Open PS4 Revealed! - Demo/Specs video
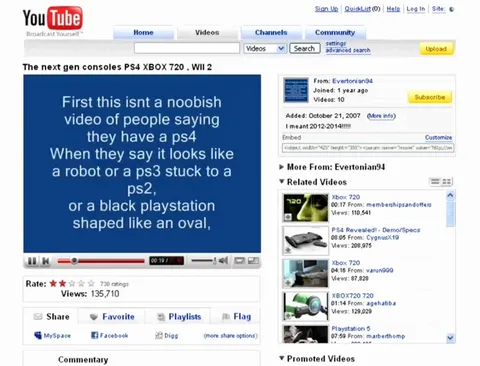This screenshot has height=366, width=480. pyautogui.click(x=376, y=230)
